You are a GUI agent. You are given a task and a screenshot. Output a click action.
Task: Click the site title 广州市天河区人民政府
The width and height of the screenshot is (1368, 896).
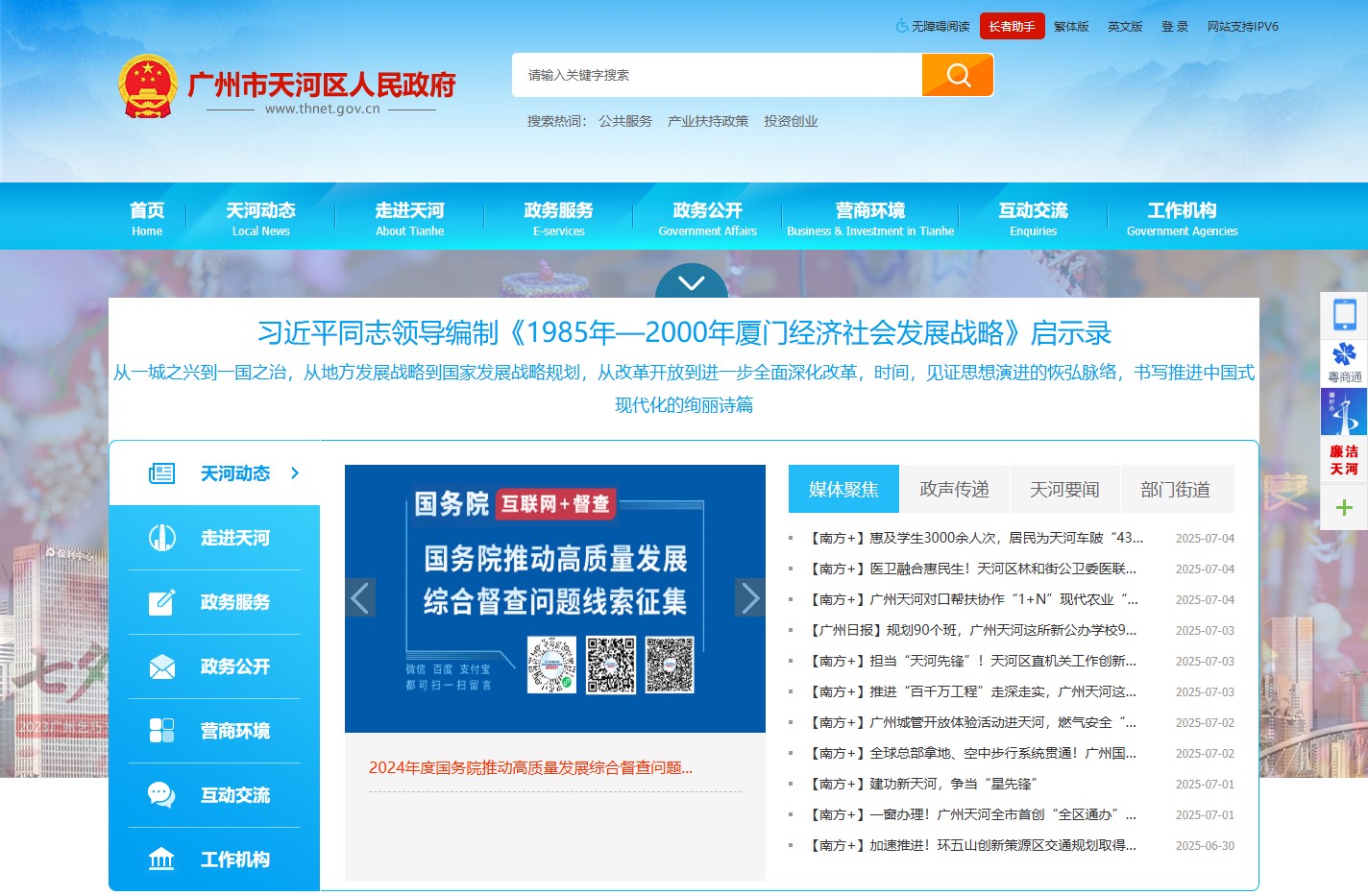tap(322, 85)
